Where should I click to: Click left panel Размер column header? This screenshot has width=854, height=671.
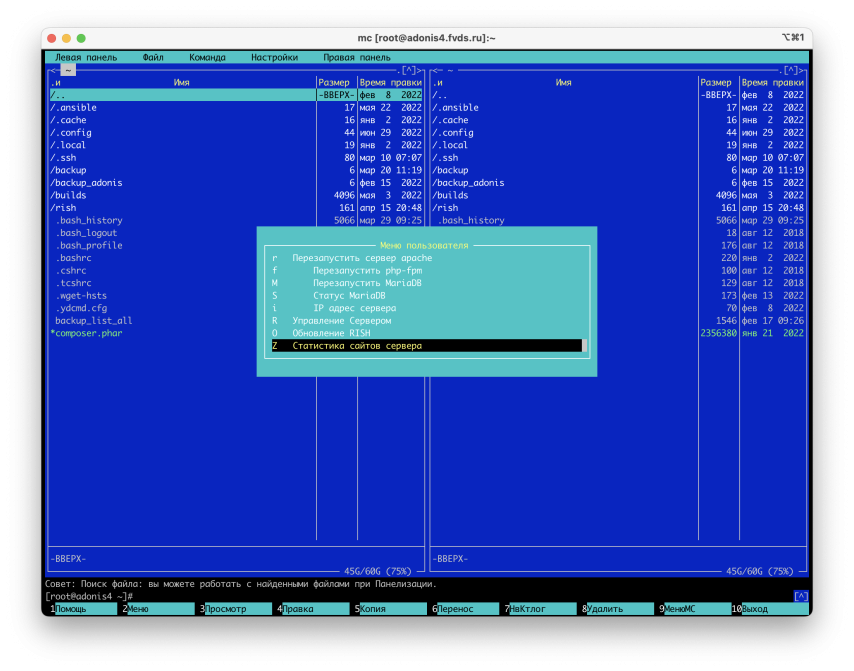click(x=334, y=83)
